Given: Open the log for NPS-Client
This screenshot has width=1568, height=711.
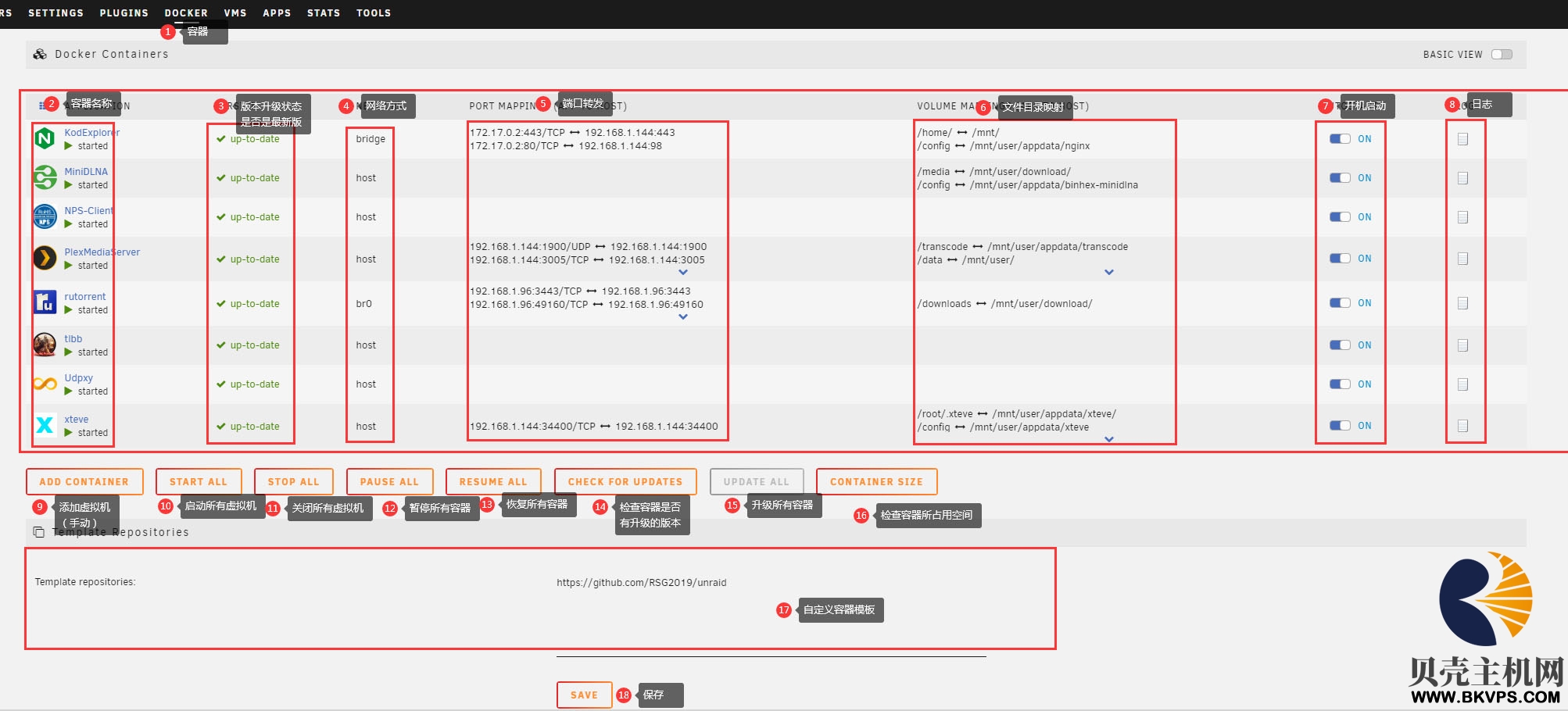Looking at the screenshot, I should point(1462,217).
